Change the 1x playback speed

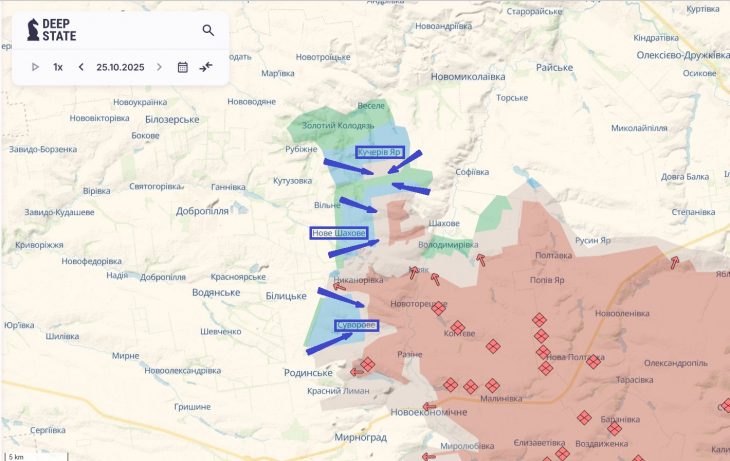58,67
